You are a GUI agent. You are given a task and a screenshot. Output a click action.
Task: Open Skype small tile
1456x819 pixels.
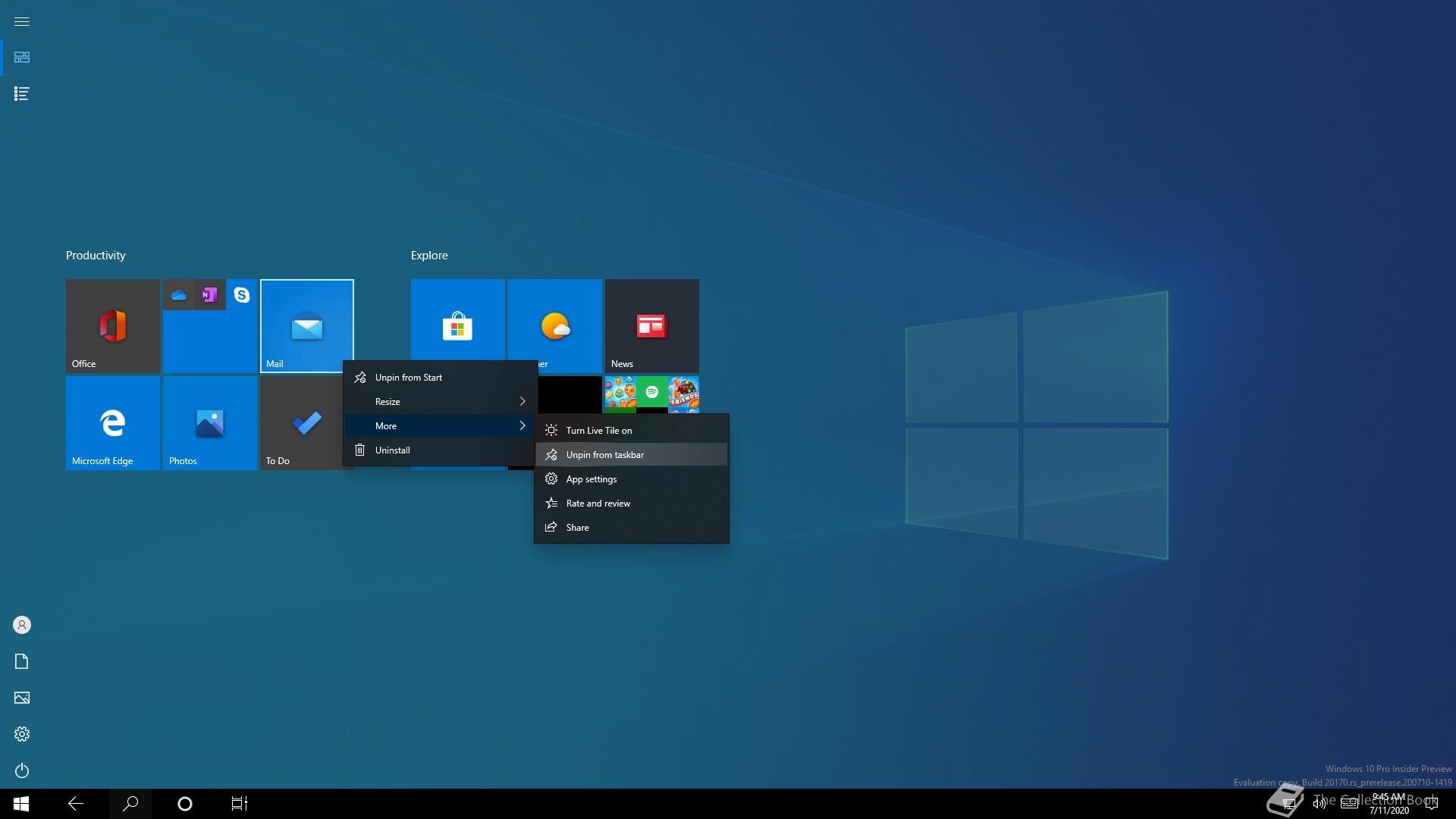point(242,295)
